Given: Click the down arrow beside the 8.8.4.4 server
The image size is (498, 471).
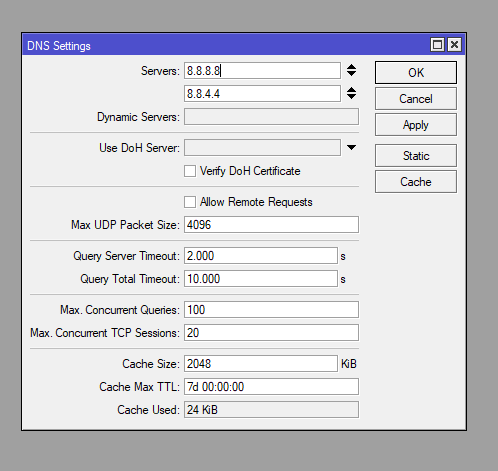Looking at the screenshot, I should pos(351,96).
